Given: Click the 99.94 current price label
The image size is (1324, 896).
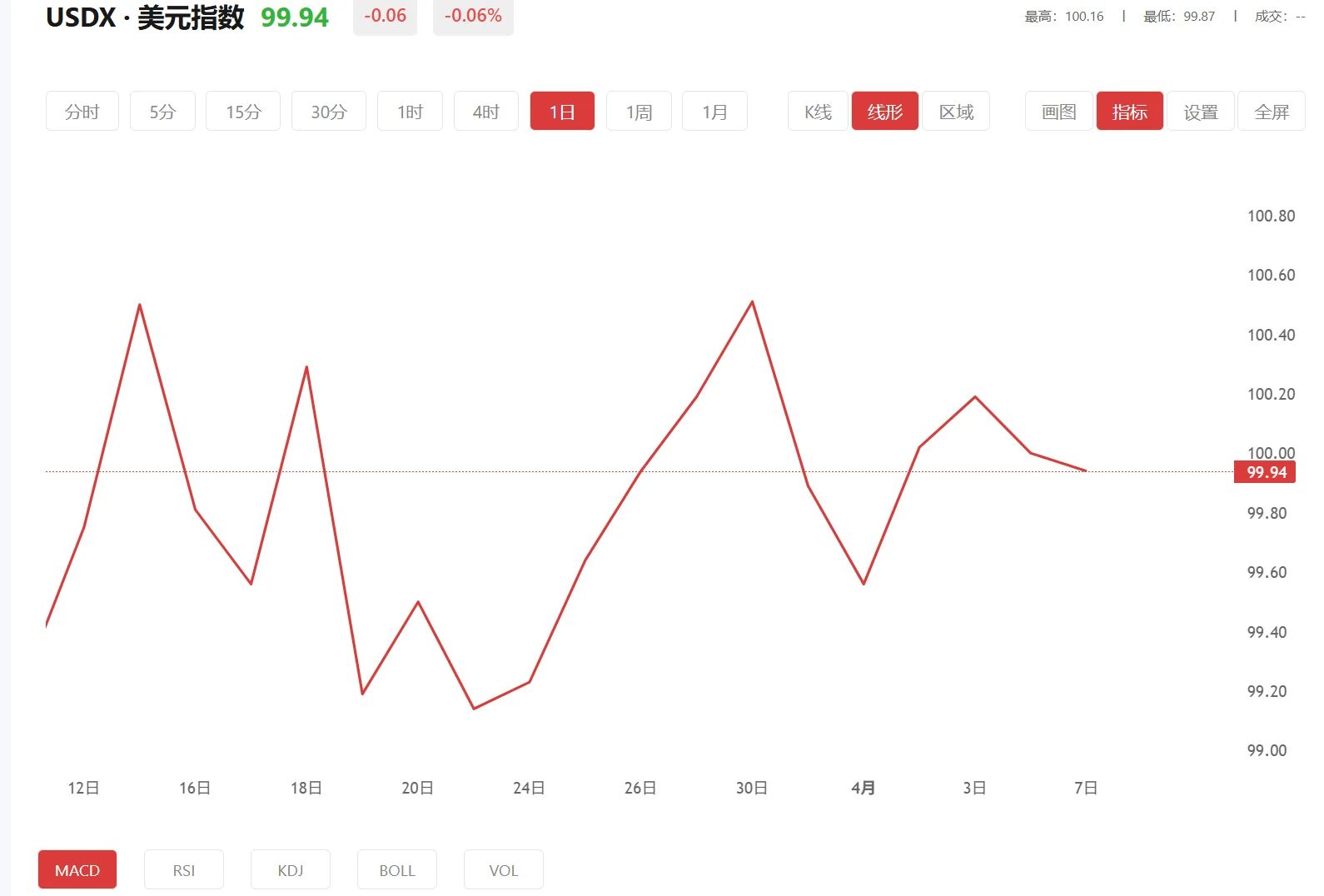Looking at the screenshot, I should pyautogui.click(x=1266, y=473).
